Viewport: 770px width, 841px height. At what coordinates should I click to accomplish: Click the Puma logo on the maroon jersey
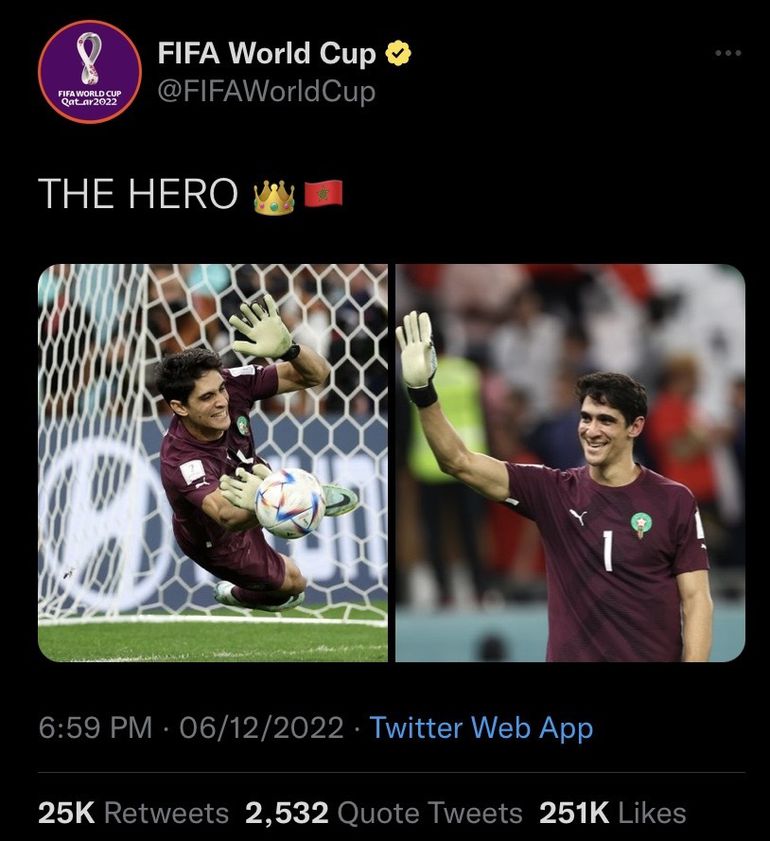click(576, 517)
